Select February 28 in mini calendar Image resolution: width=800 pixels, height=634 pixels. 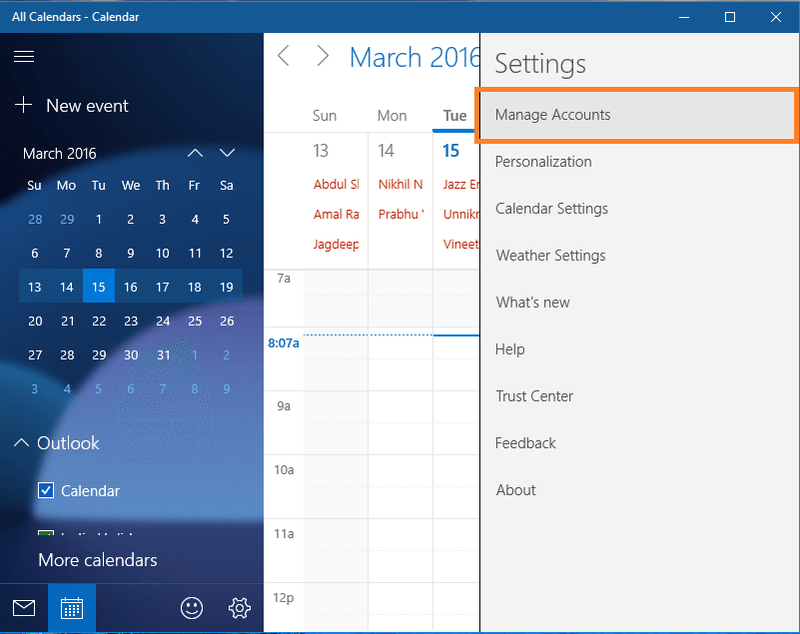click(x=35, y=219)
